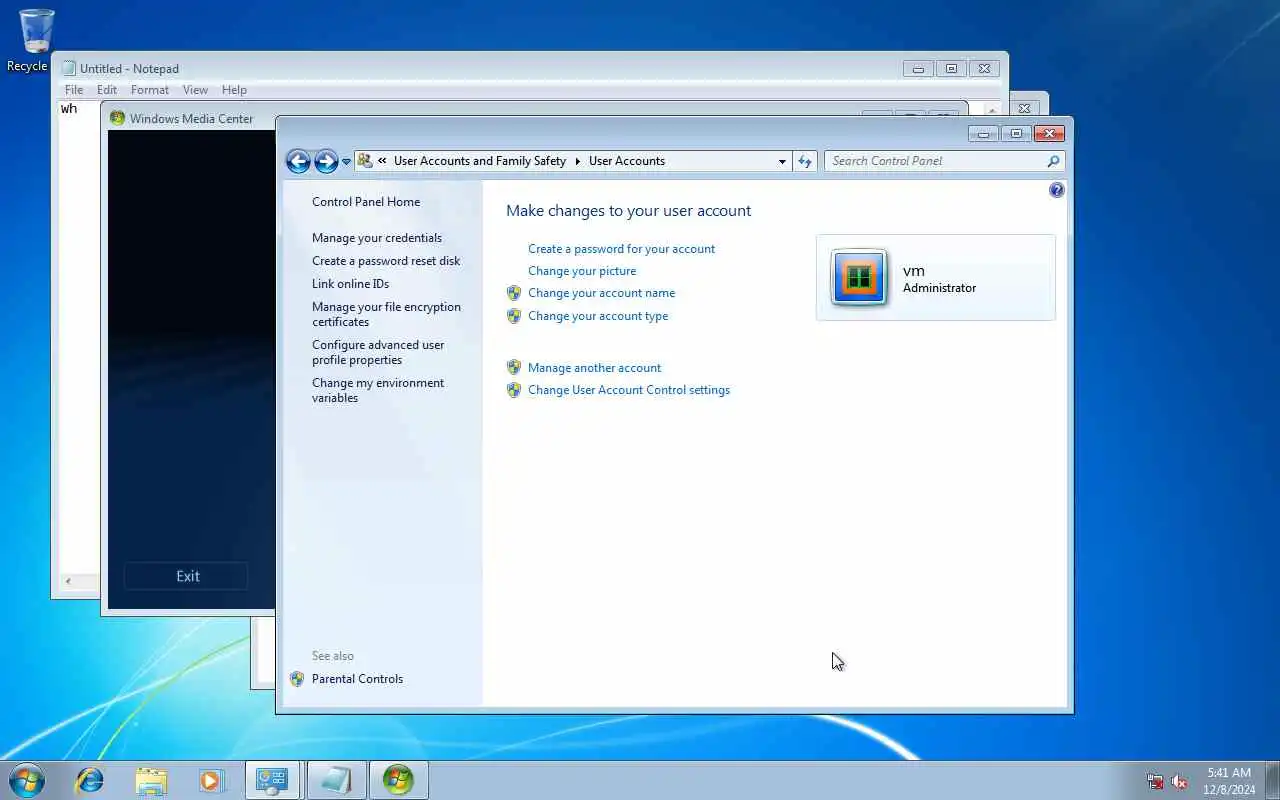1280x800 pixels.
Task: Open the breadcrumb overflow chevron
Action: tap(382, 161)
